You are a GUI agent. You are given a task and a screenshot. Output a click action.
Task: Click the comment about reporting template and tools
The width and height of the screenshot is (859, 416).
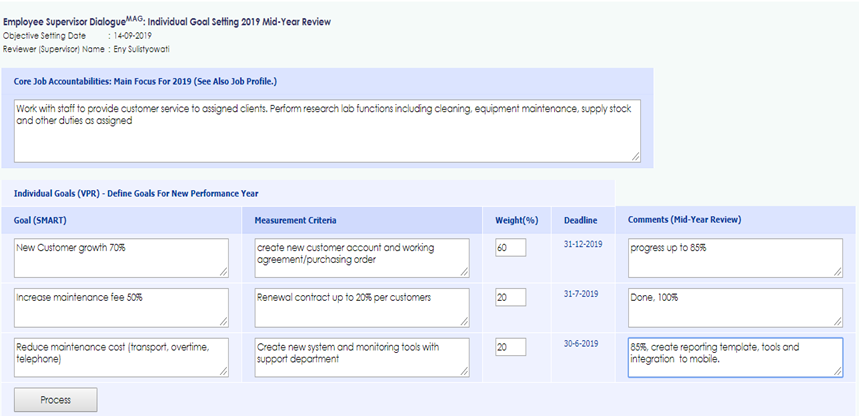click(734, 357)
